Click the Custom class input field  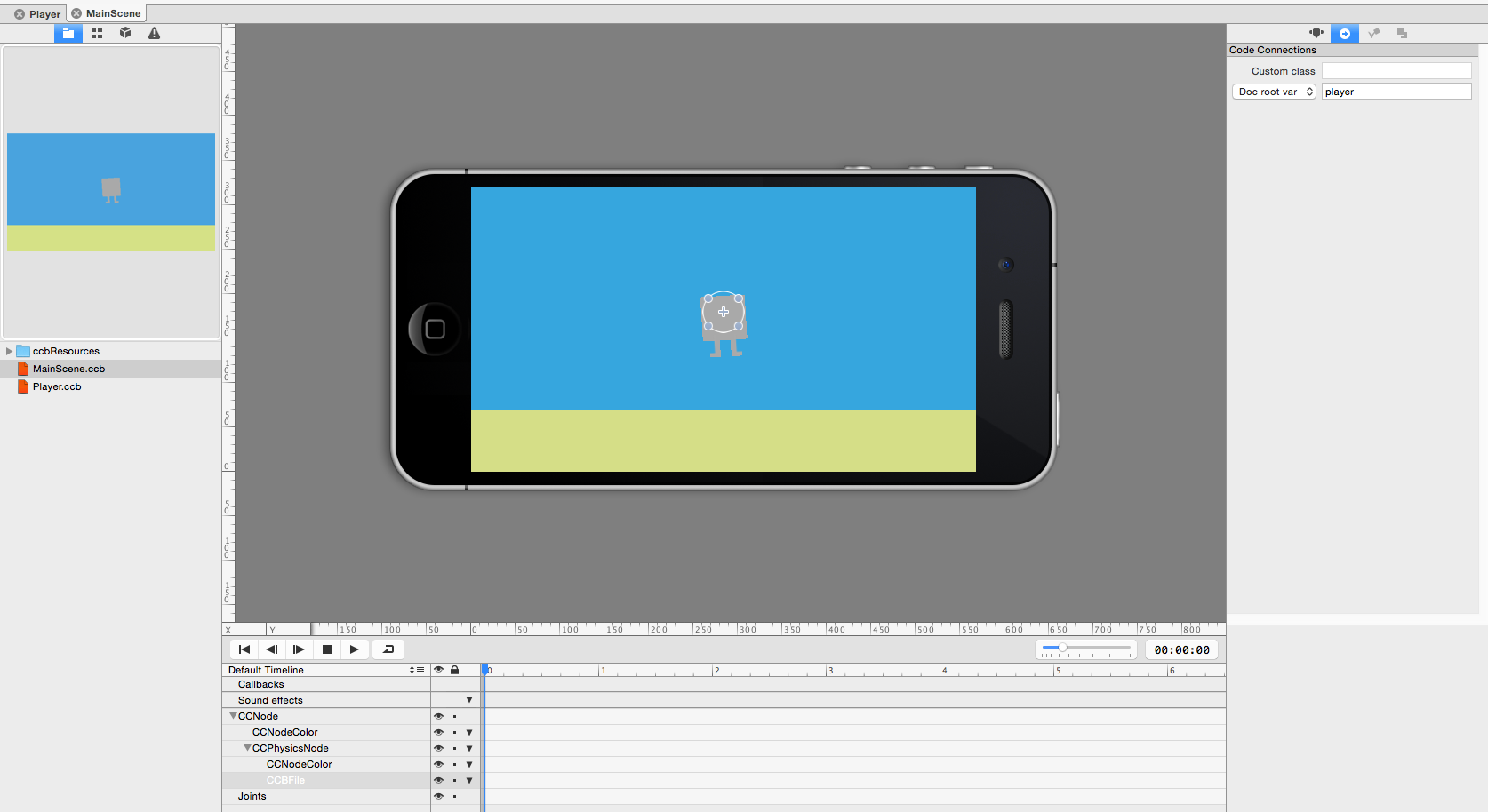(x=1396, y=71)
